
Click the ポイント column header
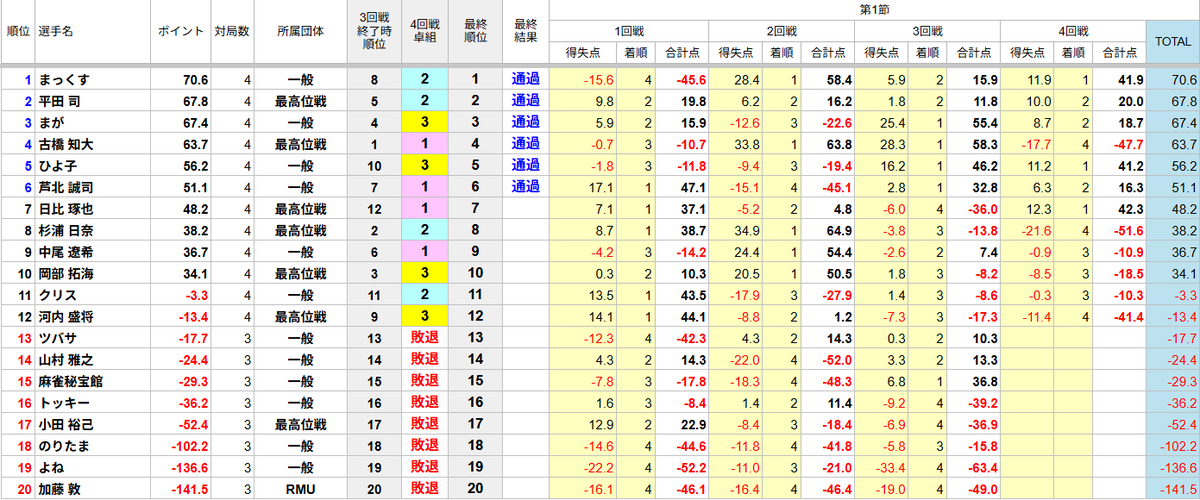pyautogui.click(x=180, y=31)
